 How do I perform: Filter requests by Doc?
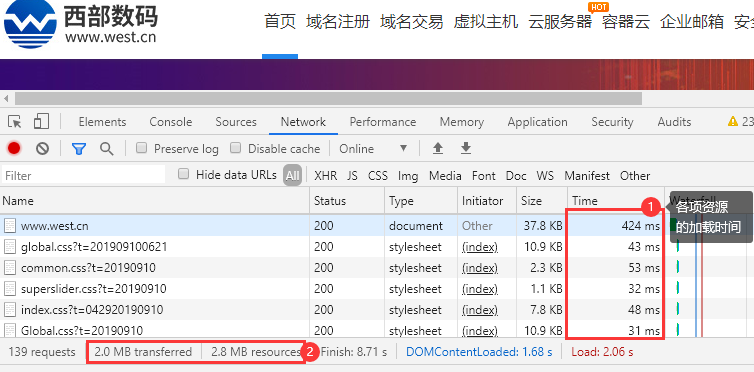click(516, 176)
